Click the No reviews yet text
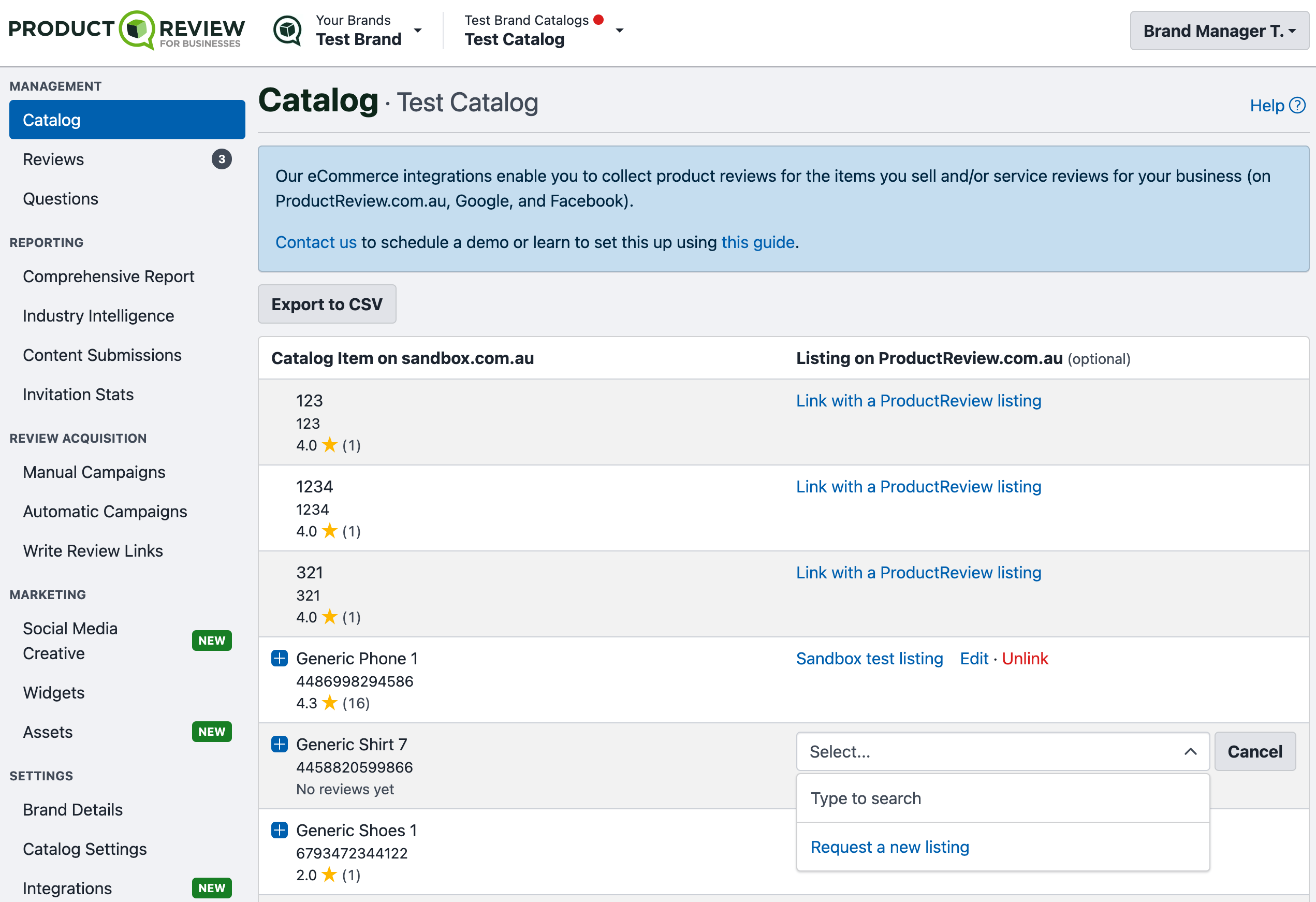1316x902 pixels. [345, 789]
